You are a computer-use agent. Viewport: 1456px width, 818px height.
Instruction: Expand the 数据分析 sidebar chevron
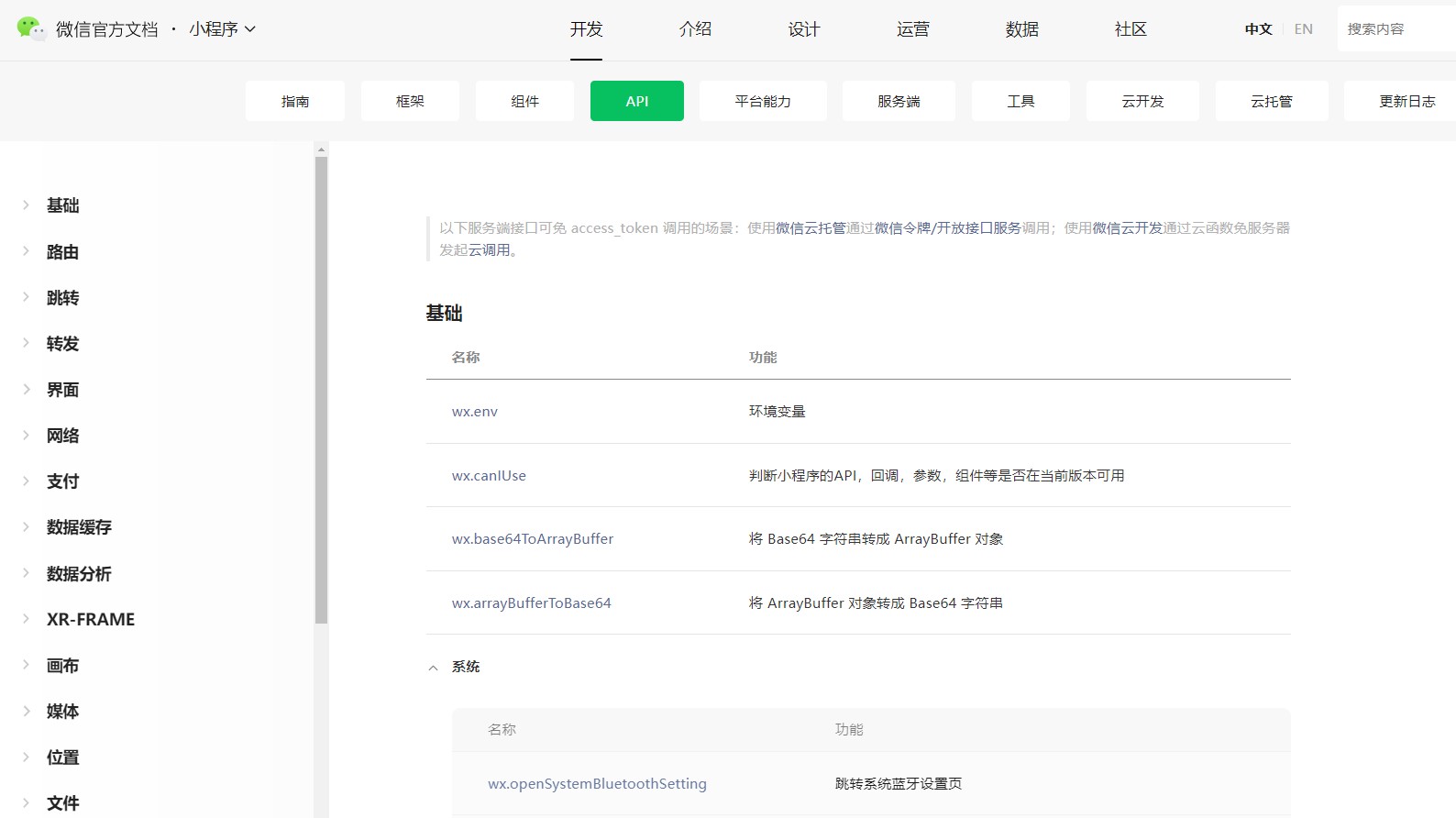[x=26, y=573]
